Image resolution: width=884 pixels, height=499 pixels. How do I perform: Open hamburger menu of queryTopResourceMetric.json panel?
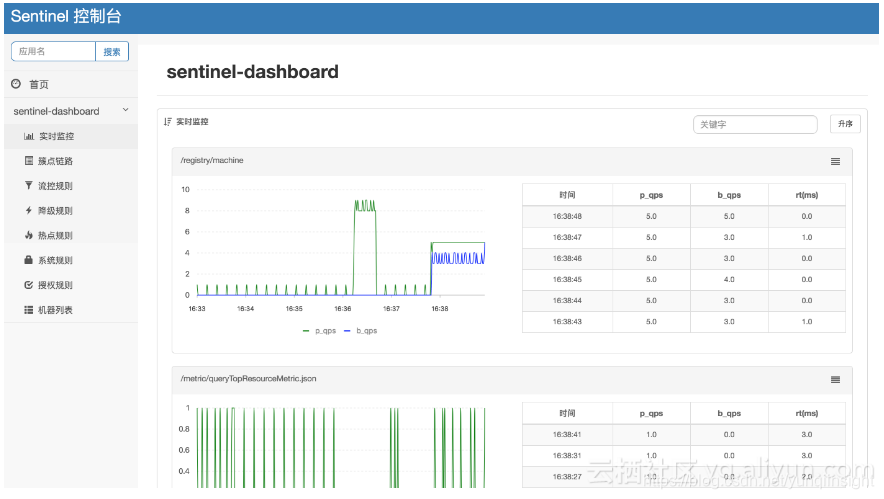coord(835,380)
